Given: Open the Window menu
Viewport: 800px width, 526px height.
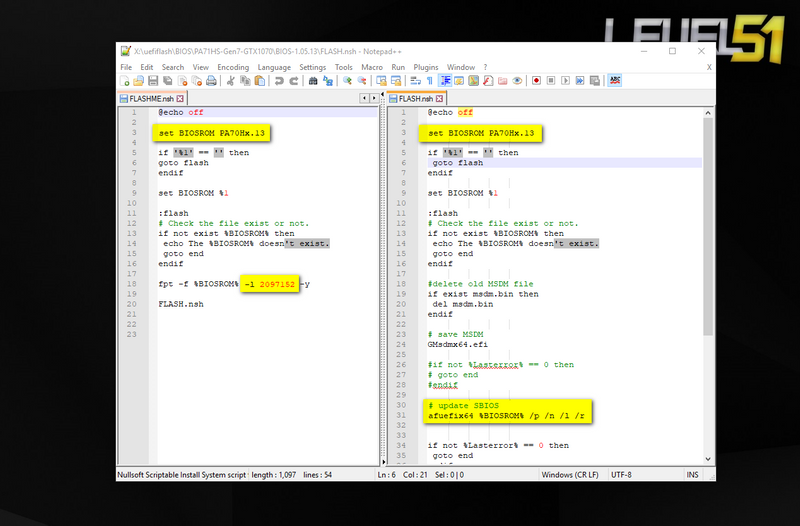Looking at the screenshot, I should (461, 67).
